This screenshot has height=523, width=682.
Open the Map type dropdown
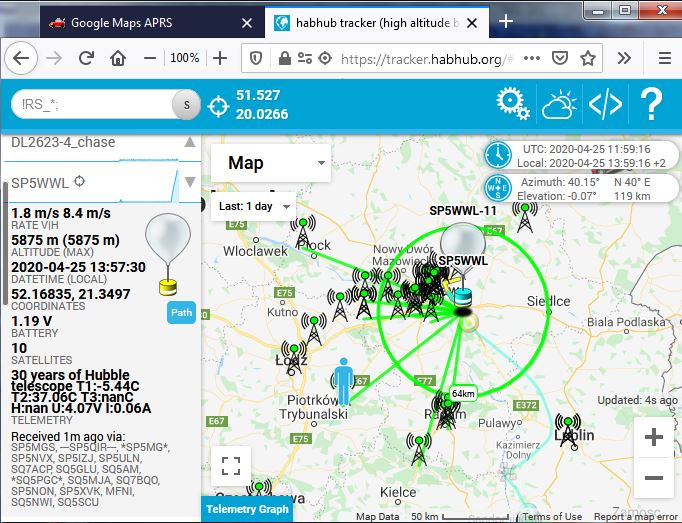coord(271,163)
